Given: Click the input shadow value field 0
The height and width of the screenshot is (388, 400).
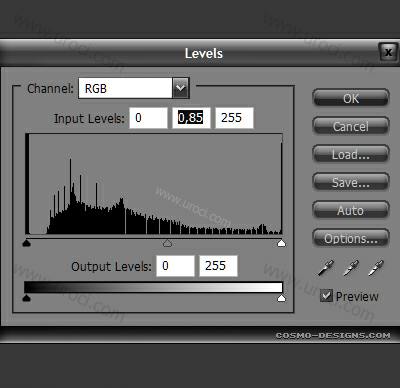Looking at the screenshot, I should click(x=148, y=118).
